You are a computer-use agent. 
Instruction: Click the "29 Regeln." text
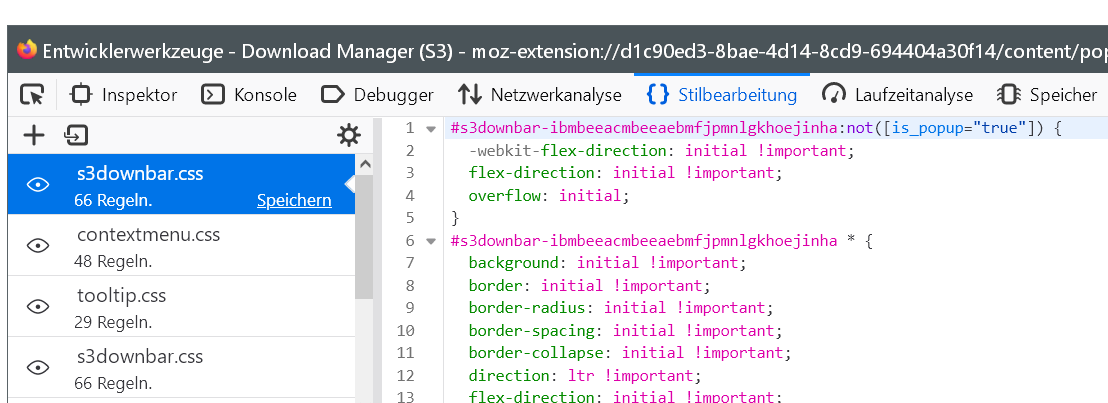113,322
